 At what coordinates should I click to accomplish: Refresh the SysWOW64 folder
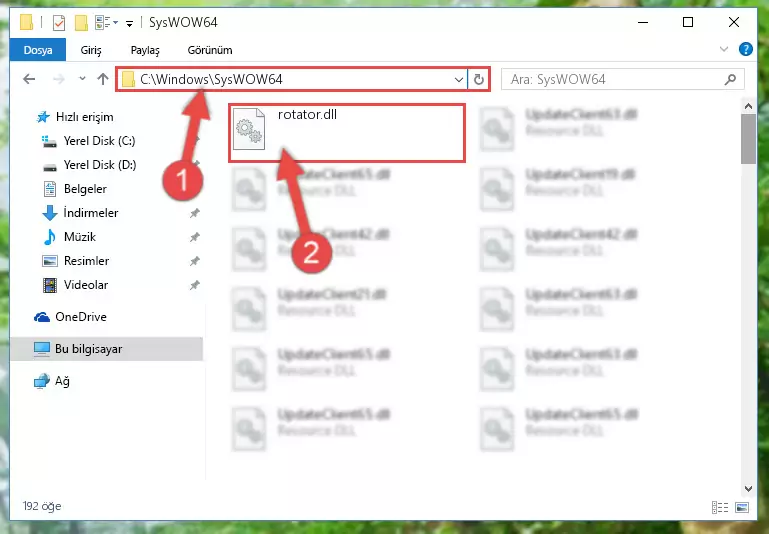click(479, 79)
